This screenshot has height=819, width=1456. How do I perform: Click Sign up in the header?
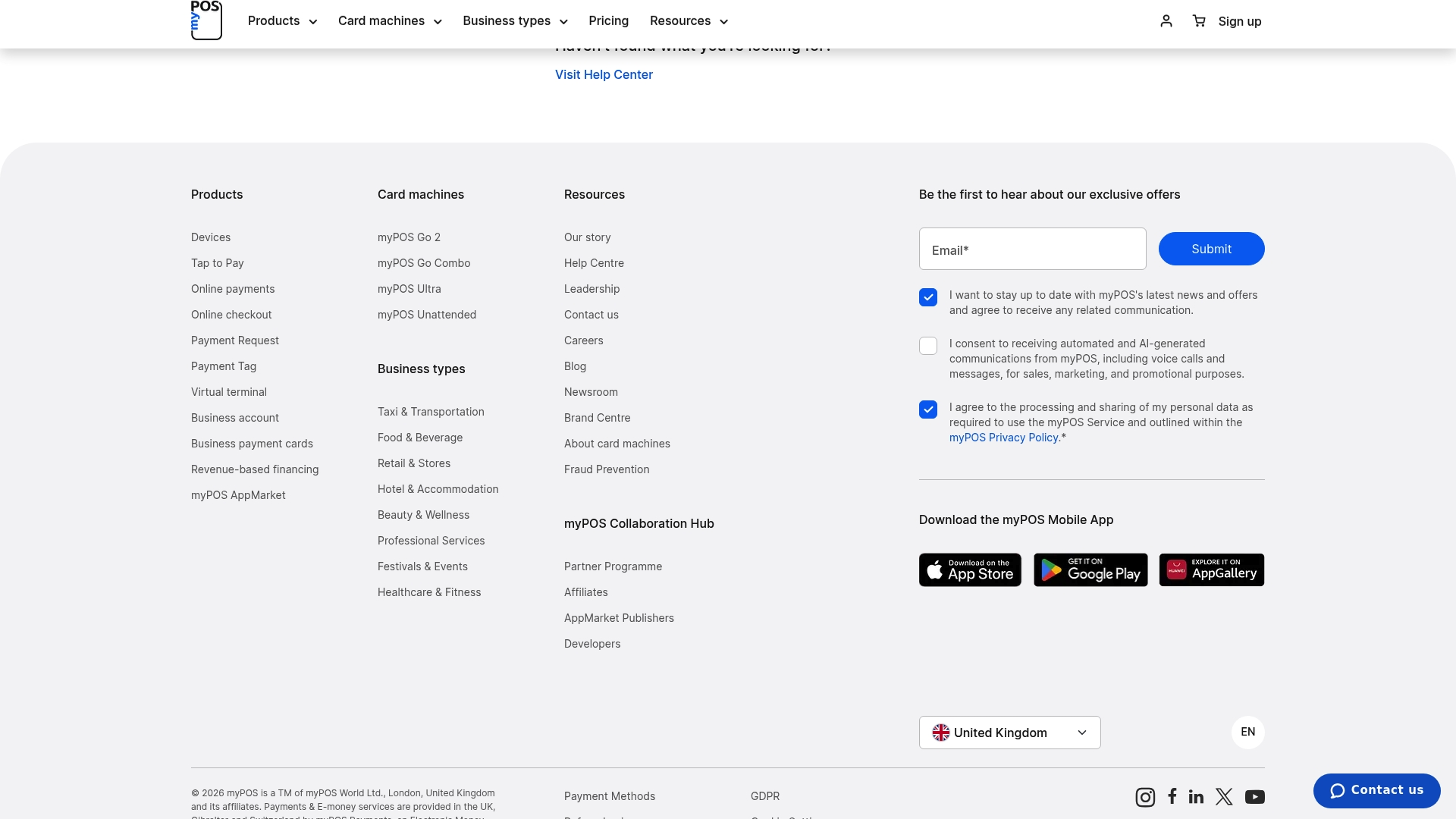[x=1240, y=21]
